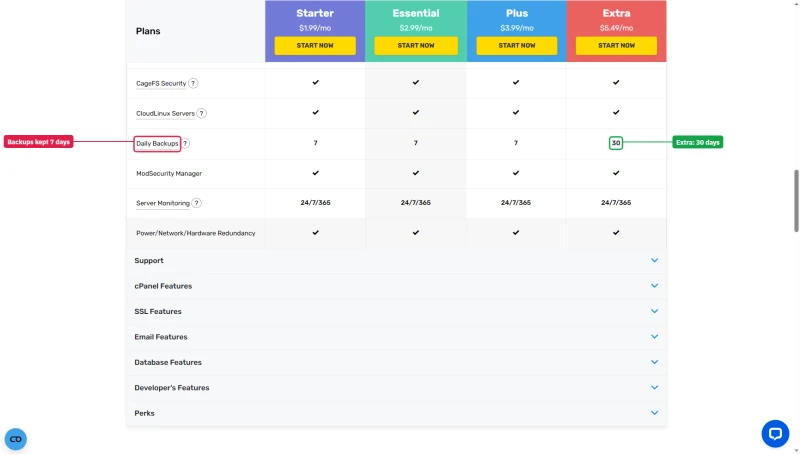Open help tooltip for CageFS Security
This screenshot has width=800, height=455.
coord(193,83)
